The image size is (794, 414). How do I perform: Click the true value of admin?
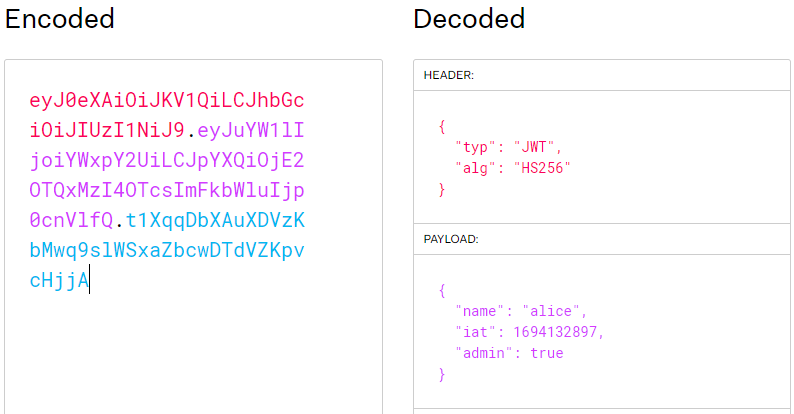547,353
